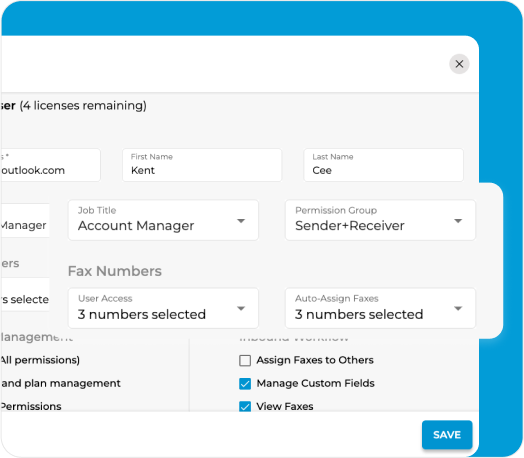Close the user dialog with the X icon
This screenshot has width=524, height=458.
[459, 64]
